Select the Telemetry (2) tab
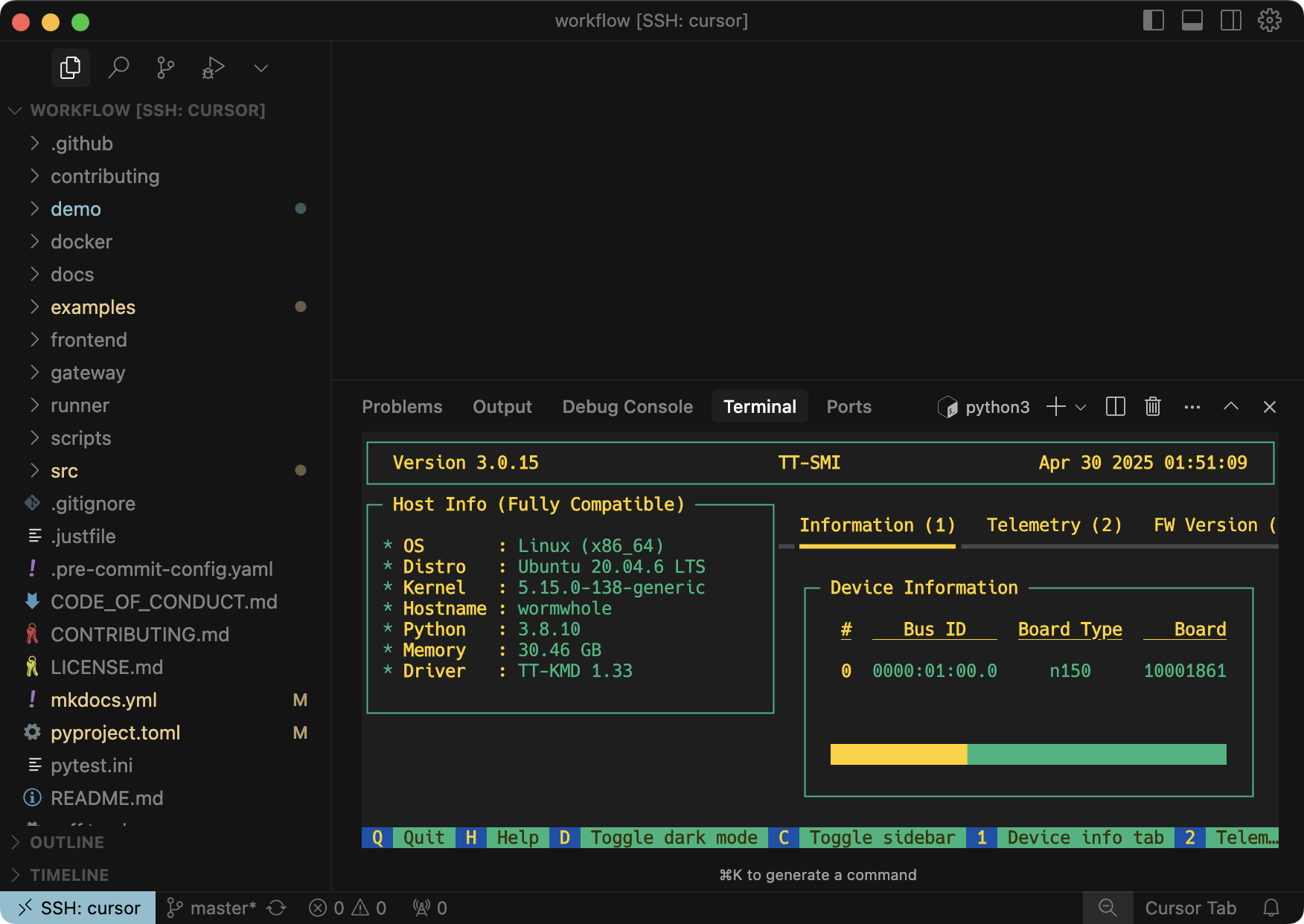 (1053, 525)
